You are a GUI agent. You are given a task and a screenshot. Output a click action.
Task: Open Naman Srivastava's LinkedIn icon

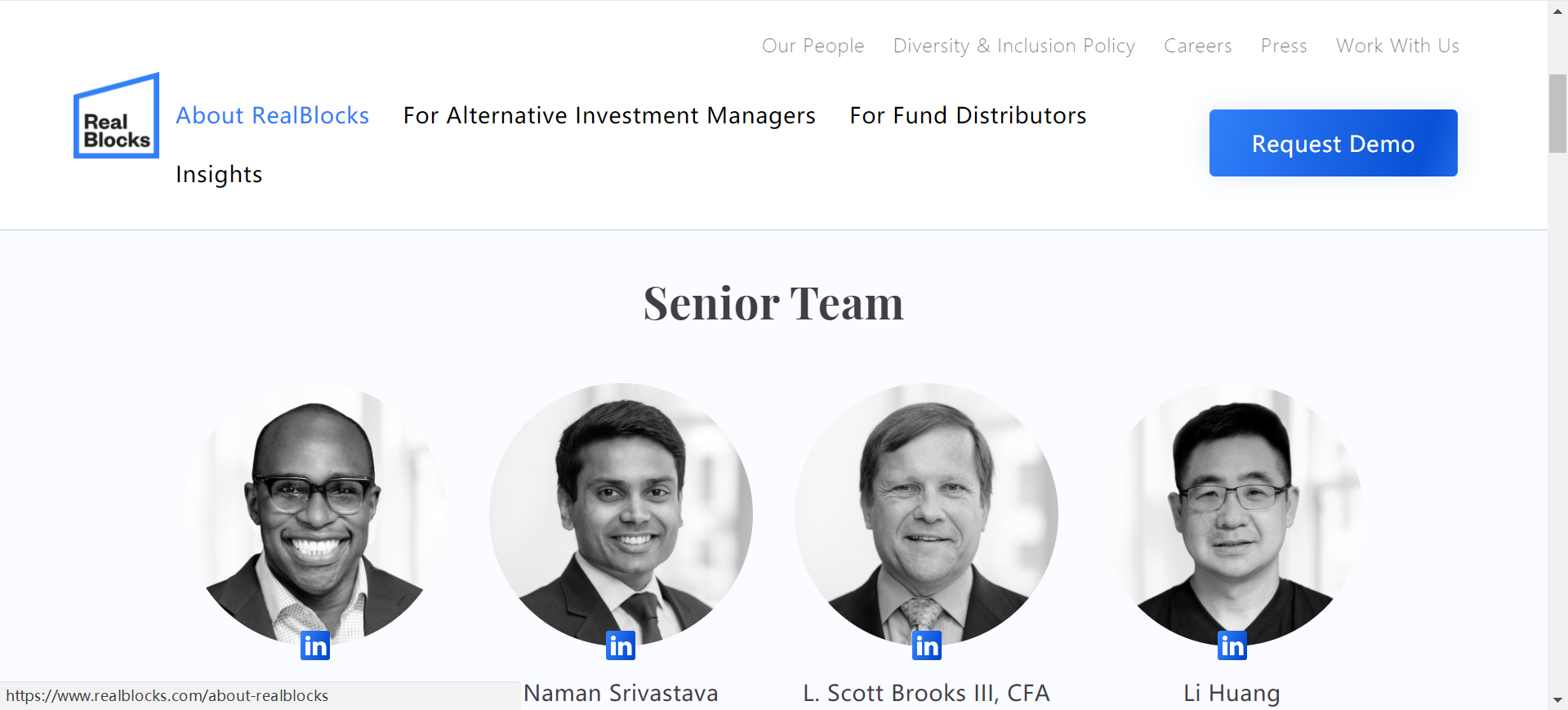[x=621, y=645]
